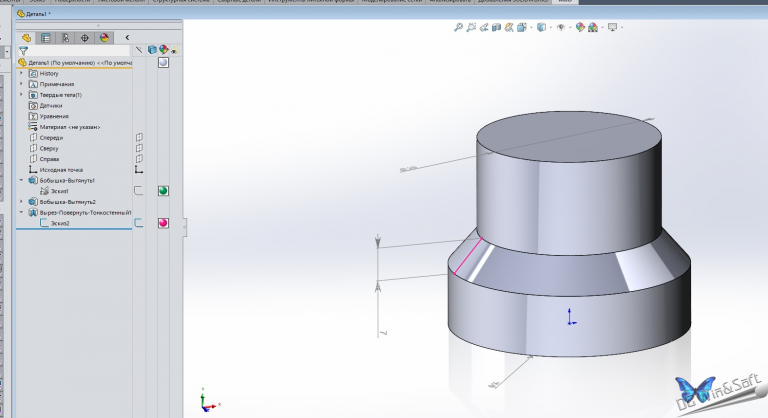Click the orientation triad in viewport corner
The height and width of the screenshot is (418, 768).
pyautogui.click(x=209, y=400)
